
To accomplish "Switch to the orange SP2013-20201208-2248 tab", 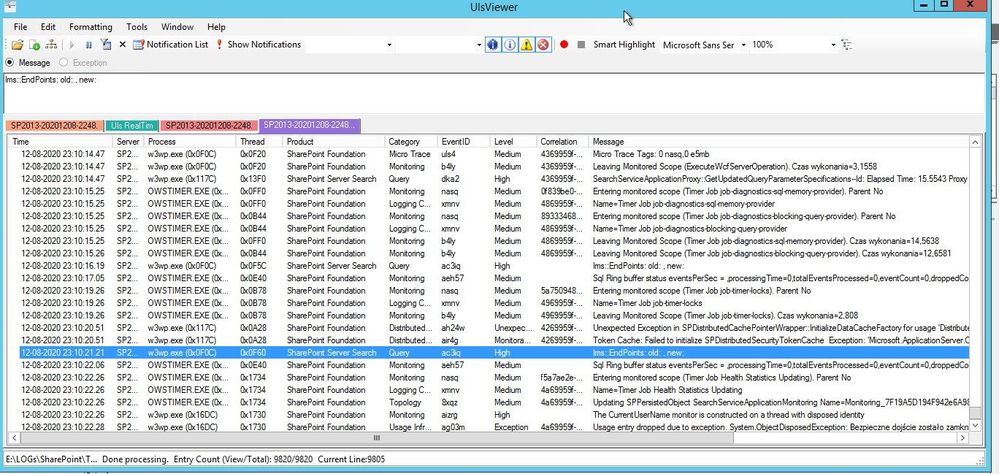I will [x=53, y=126].
